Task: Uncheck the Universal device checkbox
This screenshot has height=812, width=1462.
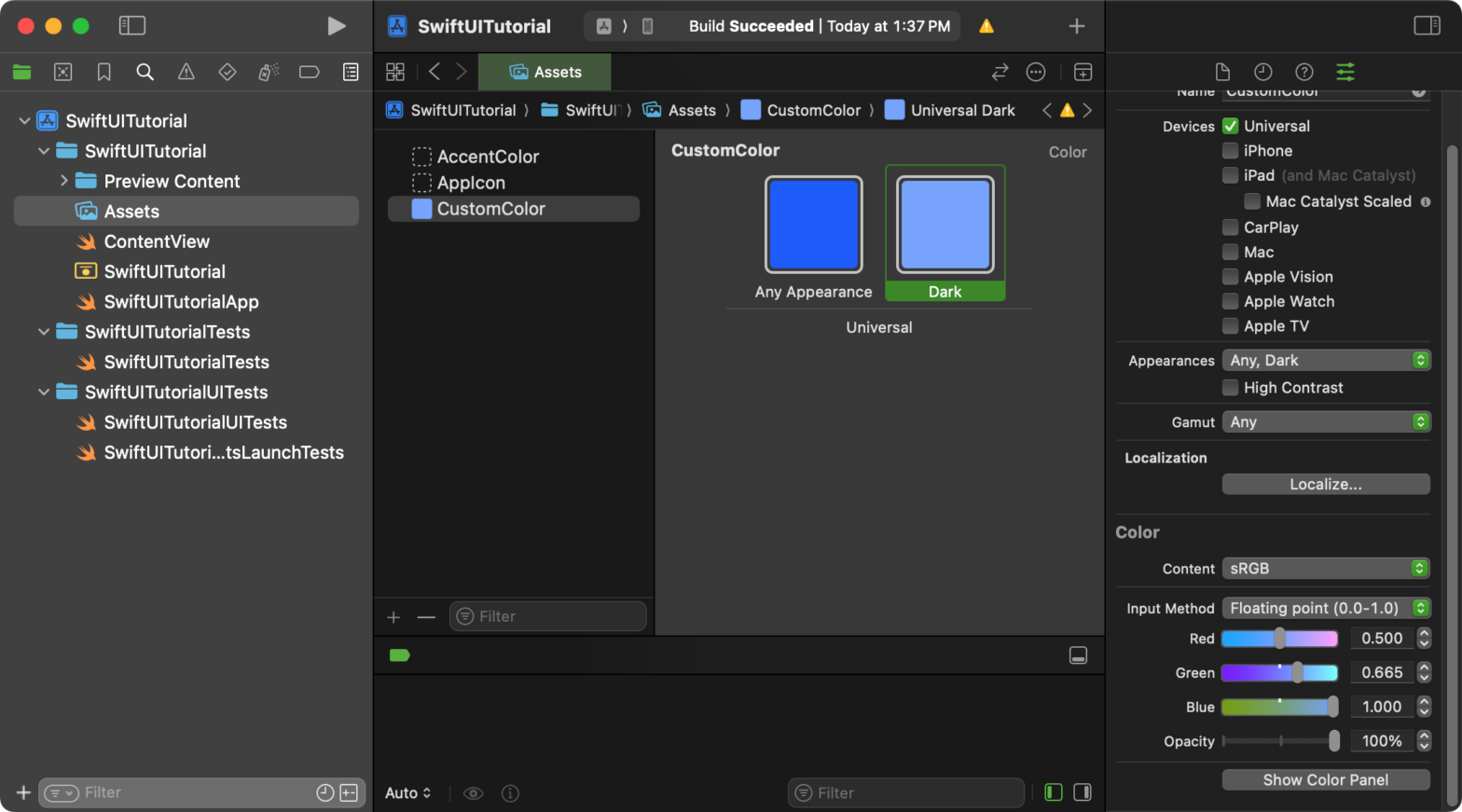Action: tap(1231, 126)
